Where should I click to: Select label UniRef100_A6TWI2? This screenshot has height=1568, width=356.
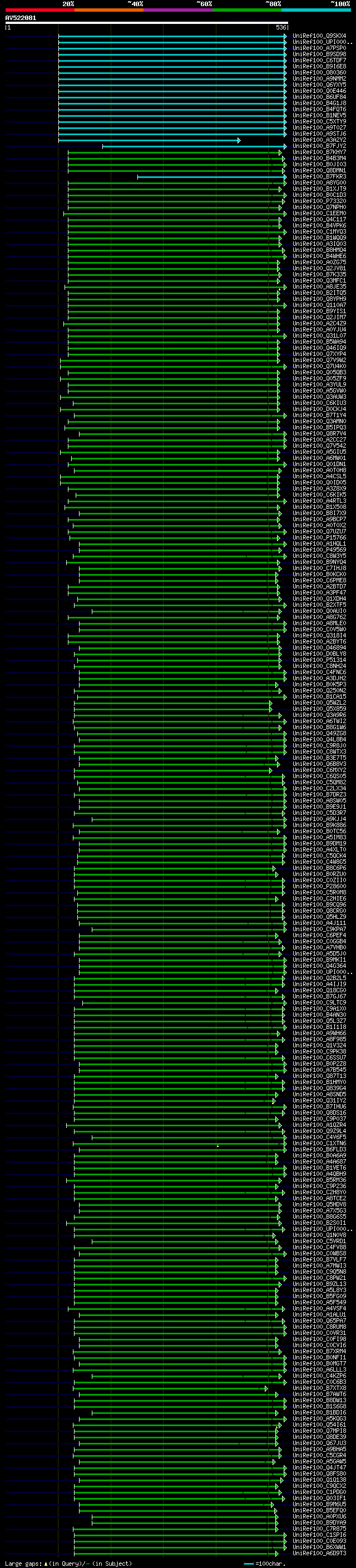click(319, 721)
